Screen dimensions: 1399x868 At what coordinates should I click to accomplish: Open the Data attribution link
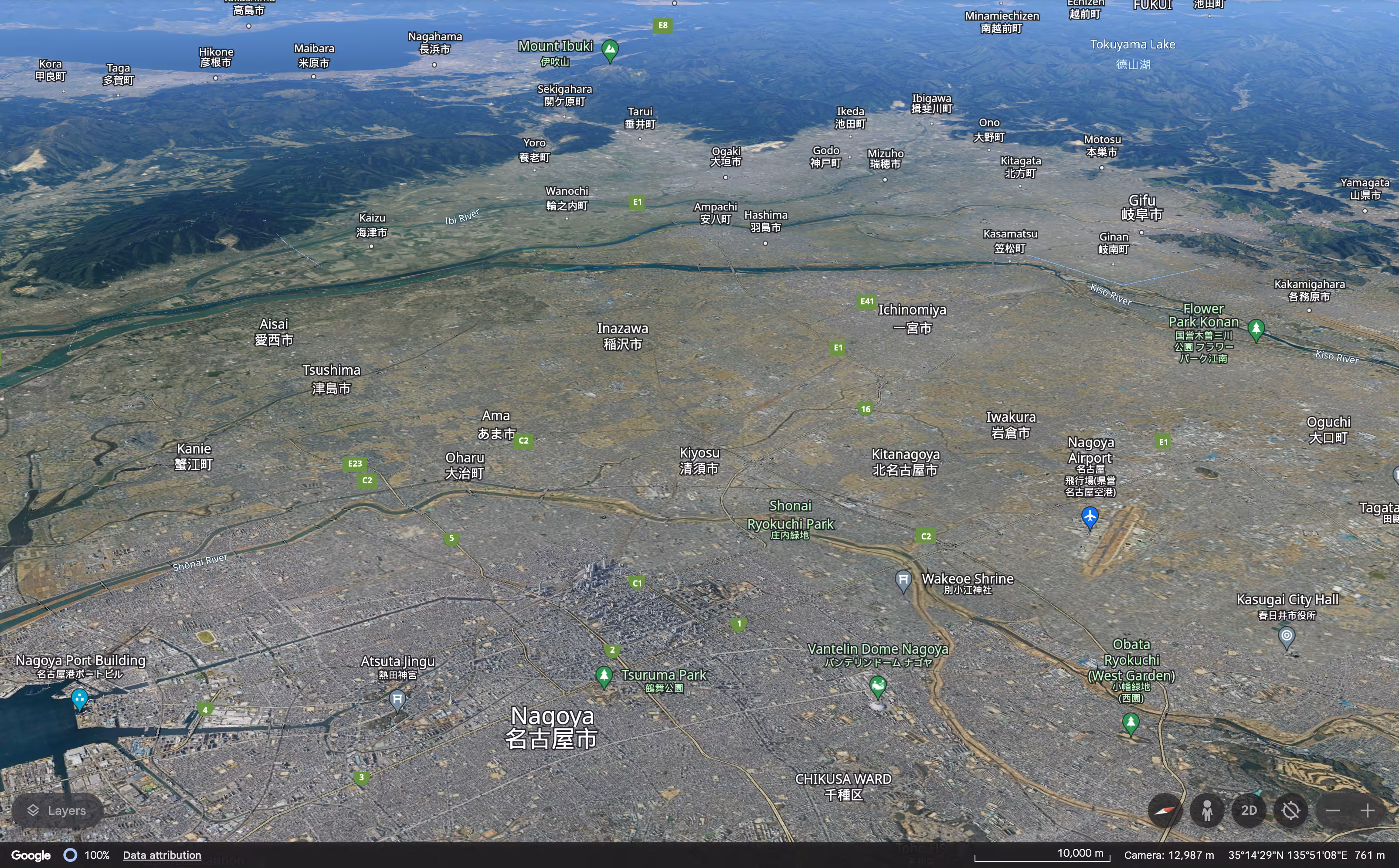pyautogui.click(x=162, y=855)
